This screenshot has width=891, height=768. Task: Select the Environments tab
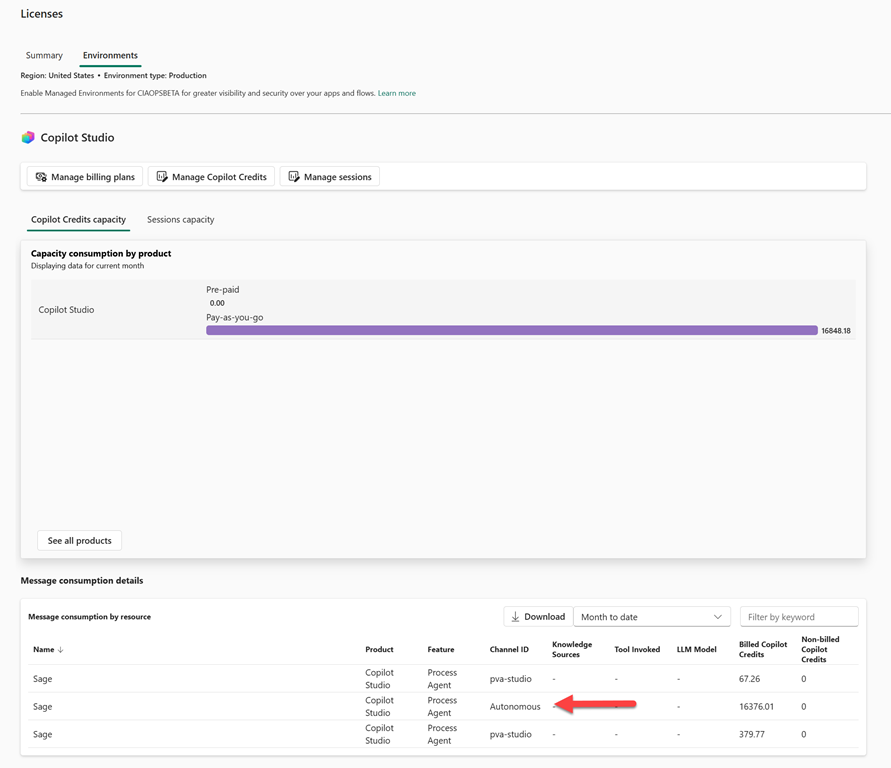(110, 55)
